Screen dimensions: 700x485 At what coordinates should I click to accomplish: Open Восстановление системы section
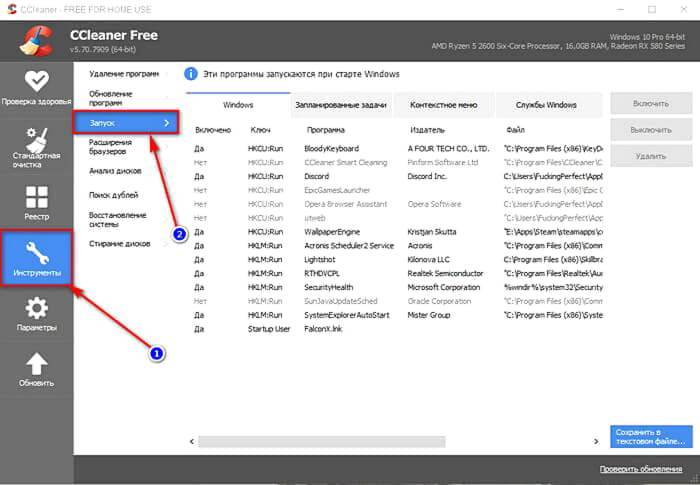coord(117,219)
